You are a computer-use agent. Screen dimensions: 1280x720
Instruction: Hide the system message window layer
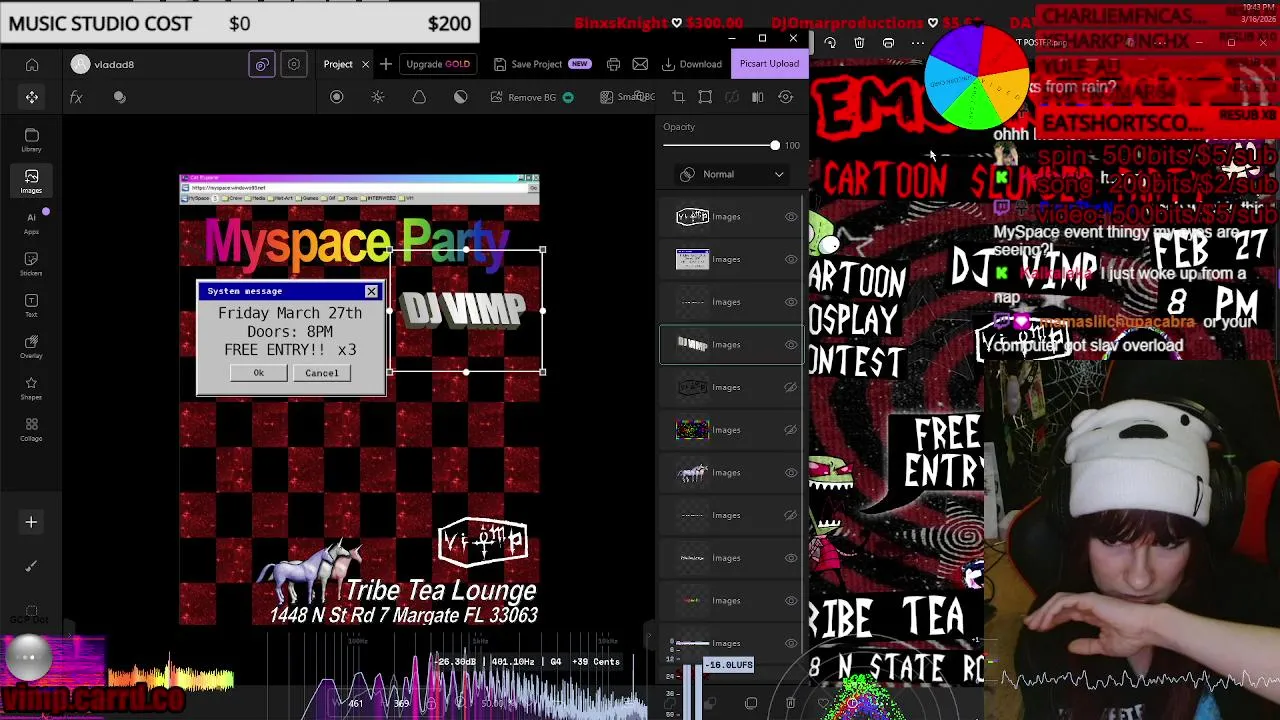coord(790,260)
